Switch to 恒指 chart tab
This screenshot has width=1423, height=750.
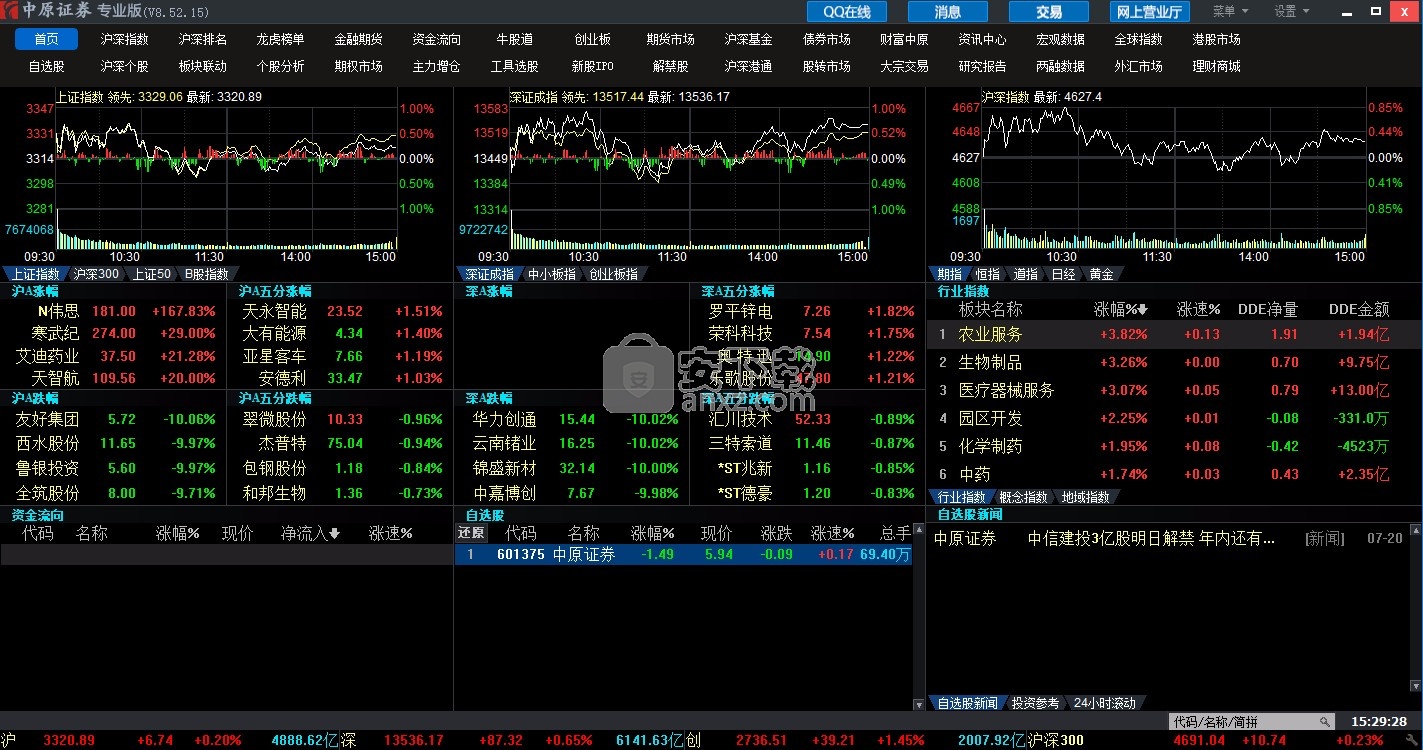[x=988, y=274]
